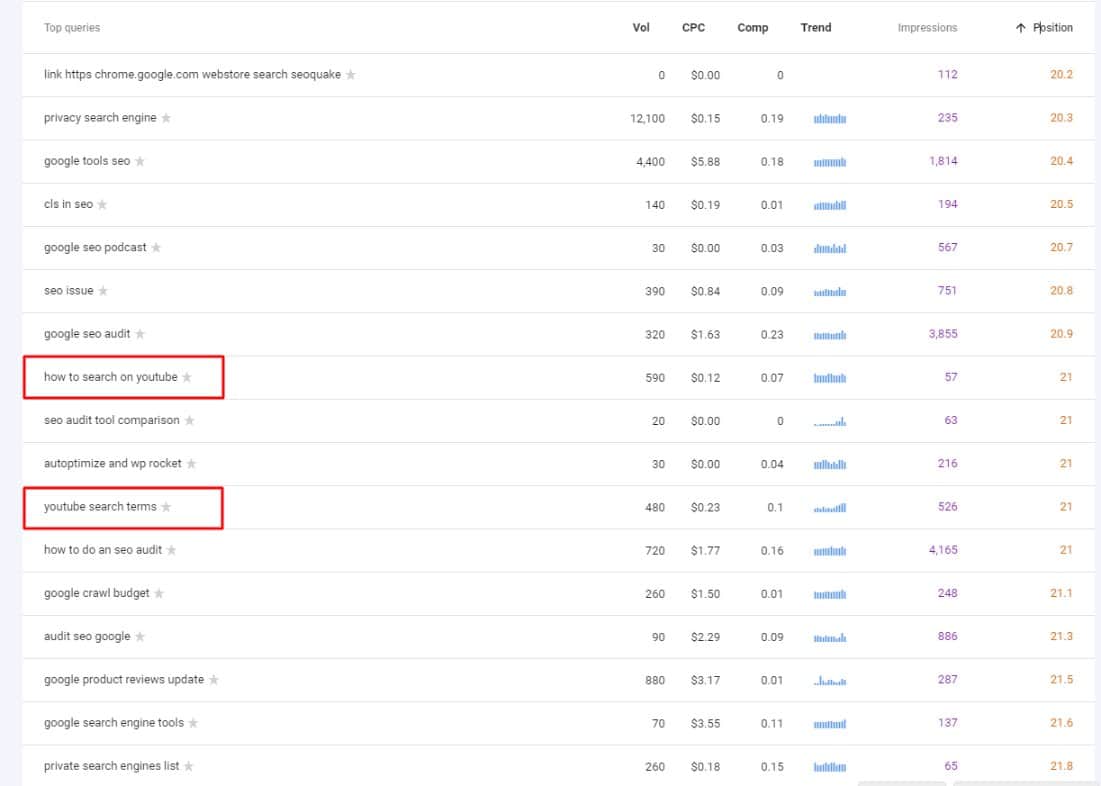1101x786 pixels.
Task: Sort the table by the CPC column header
Action: tap(693, 27)
